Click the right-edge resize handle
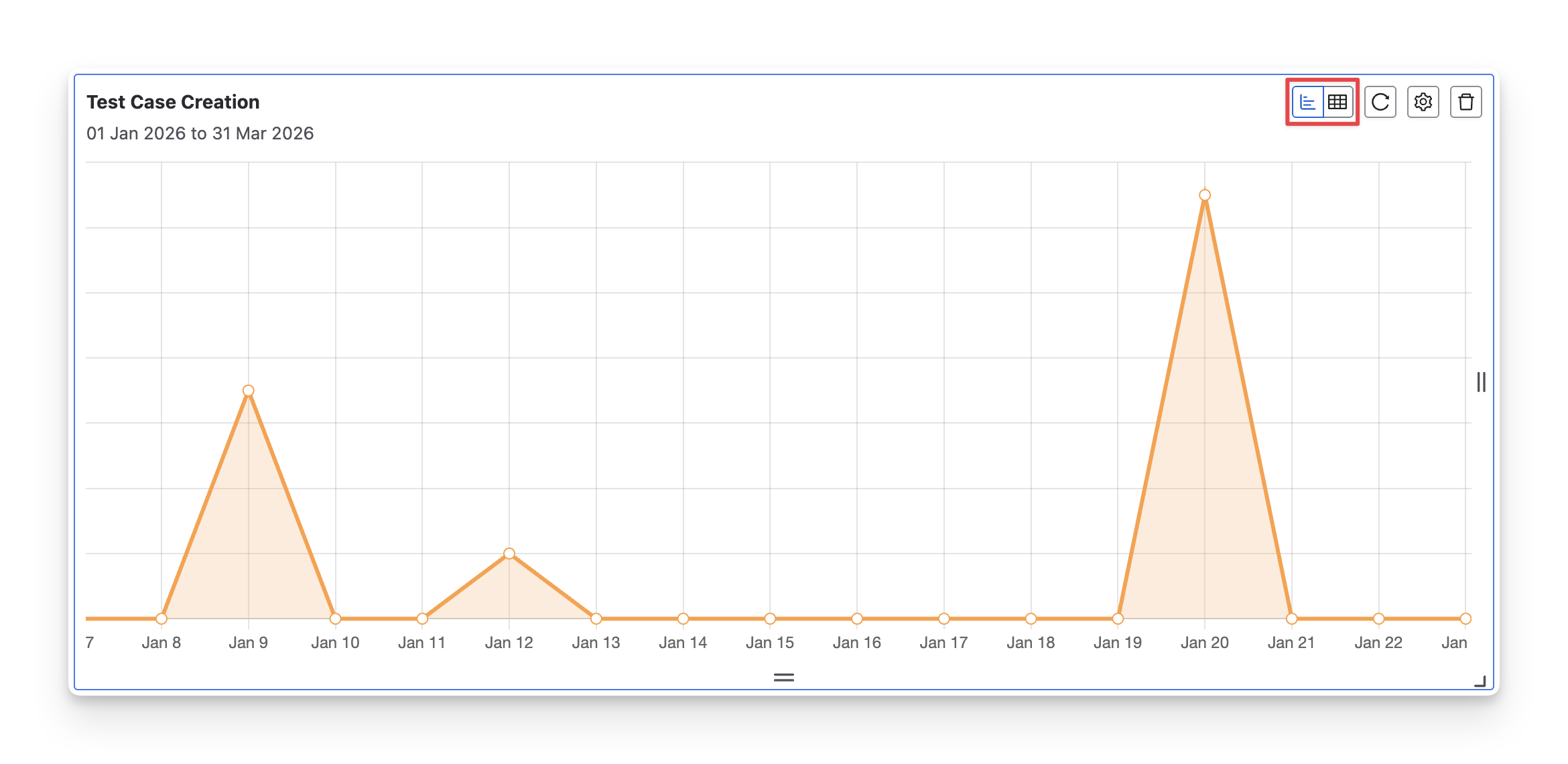The height and width of the screenshot is (764, 1568). [1481, 382]
